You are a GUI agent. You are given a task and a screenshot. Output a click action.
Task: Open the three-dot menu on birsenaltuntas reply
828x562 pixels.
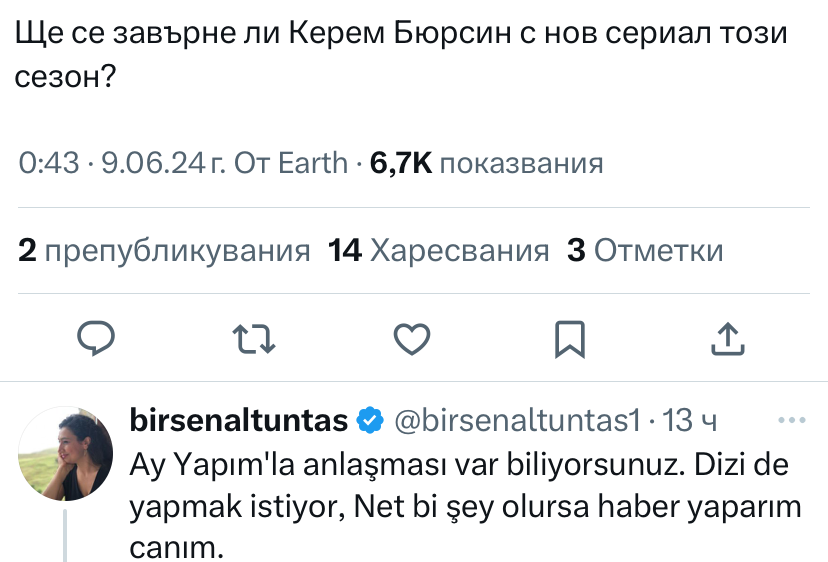coord(791,421)
